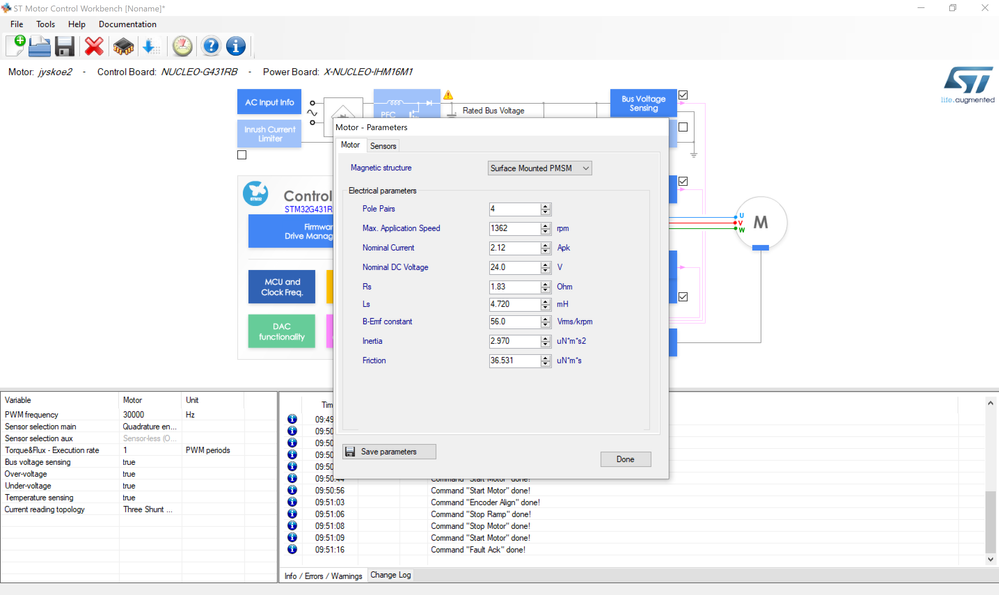Select the motor M symbol in the diagram
999x595 pixels.
(x=761, y=222)
